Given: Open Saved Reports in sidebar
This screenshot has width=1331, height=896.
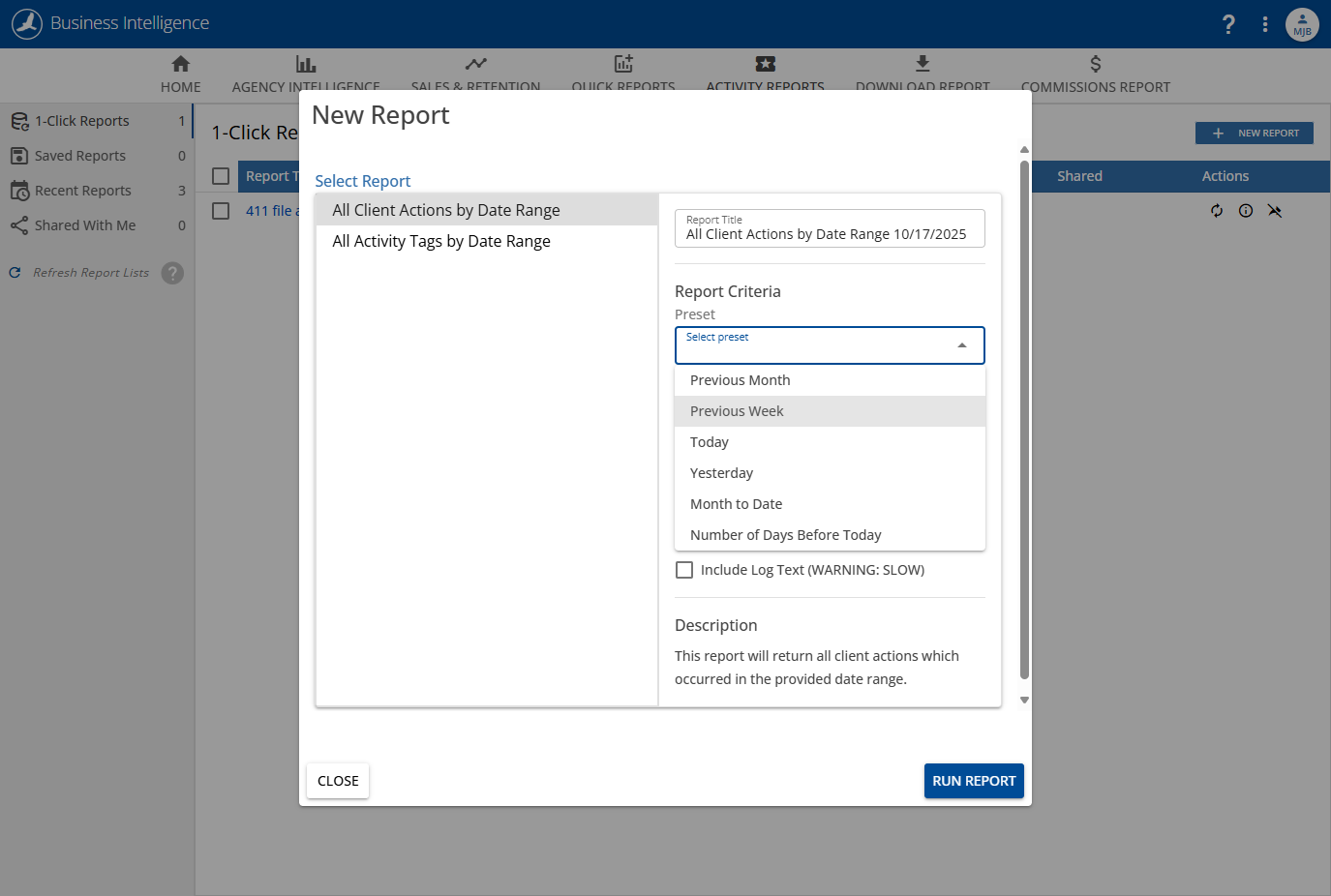Looking at the screenshot, I should coord(97,156).
